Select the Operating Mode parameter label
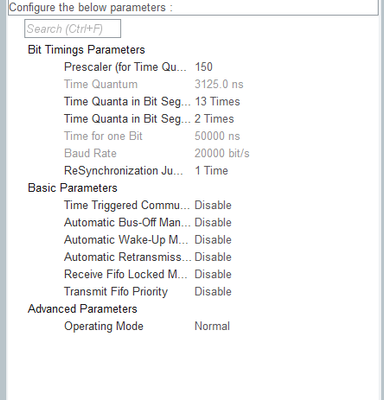 (104, 326)
